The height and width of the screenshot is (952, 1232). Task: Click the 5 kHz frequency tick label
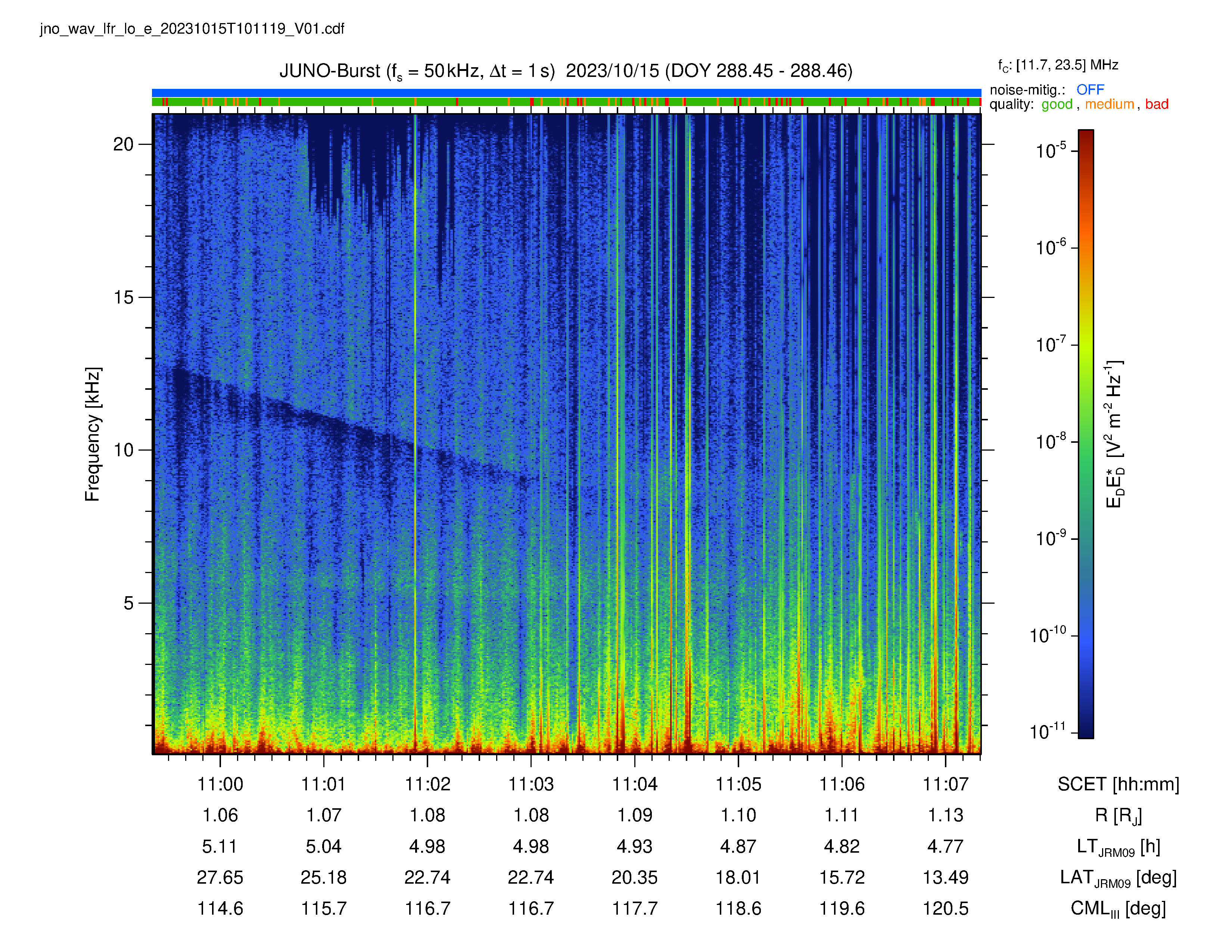pos(129,603)
